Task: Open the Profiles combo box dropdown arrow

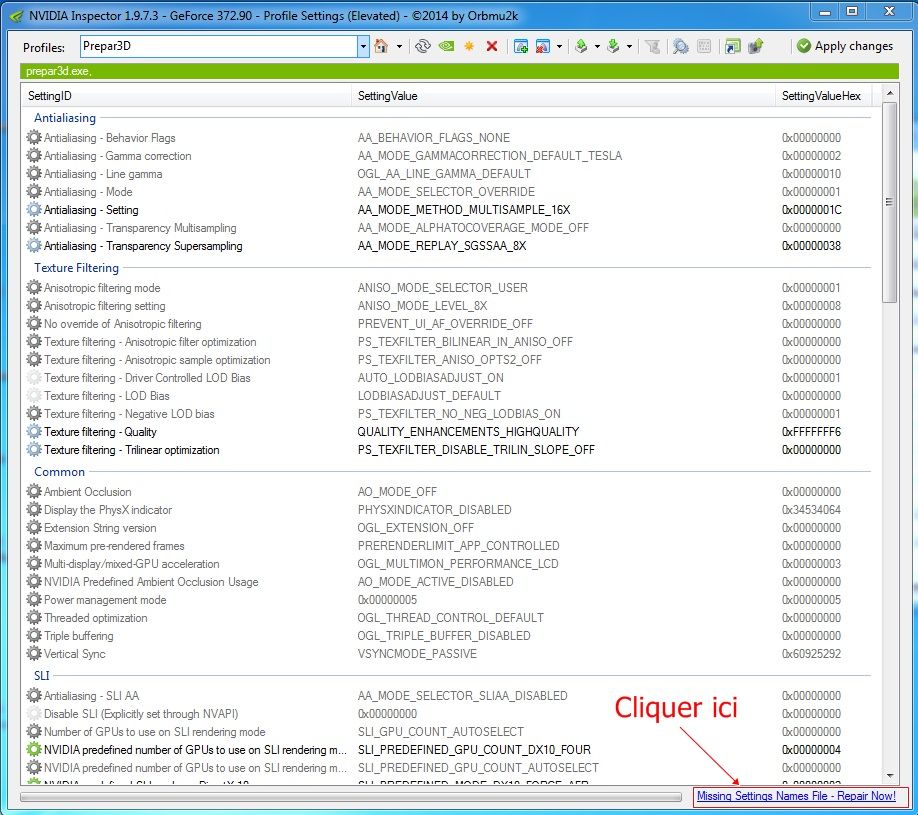Action: pyautogui.click(x=363, y=46)
